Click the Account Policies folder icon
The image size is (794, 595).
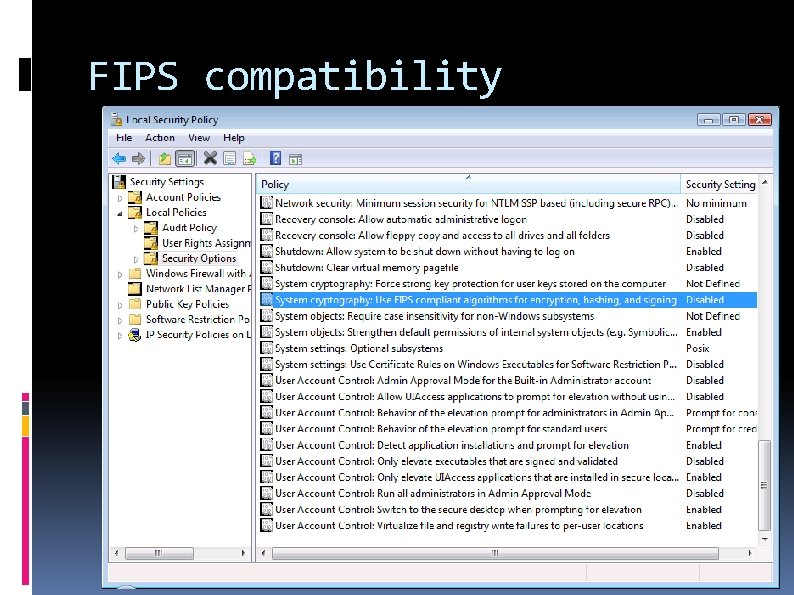pos(135,197)
